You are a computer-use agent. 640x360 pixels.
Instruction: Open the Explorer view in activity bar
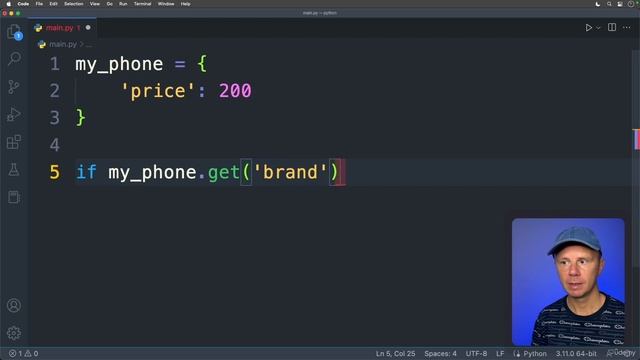click(14, 31)
